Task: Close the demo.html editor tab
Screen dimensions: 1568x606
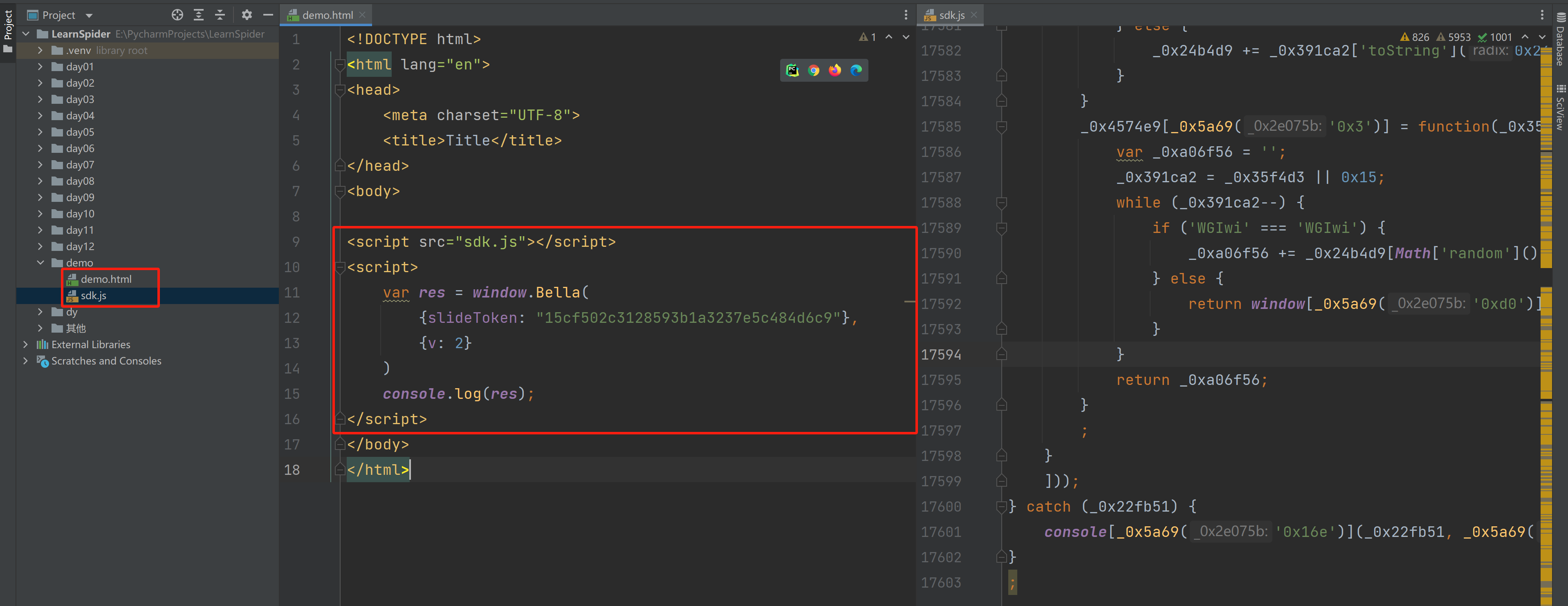Action: pyautogui.click(x=363, y=15)
